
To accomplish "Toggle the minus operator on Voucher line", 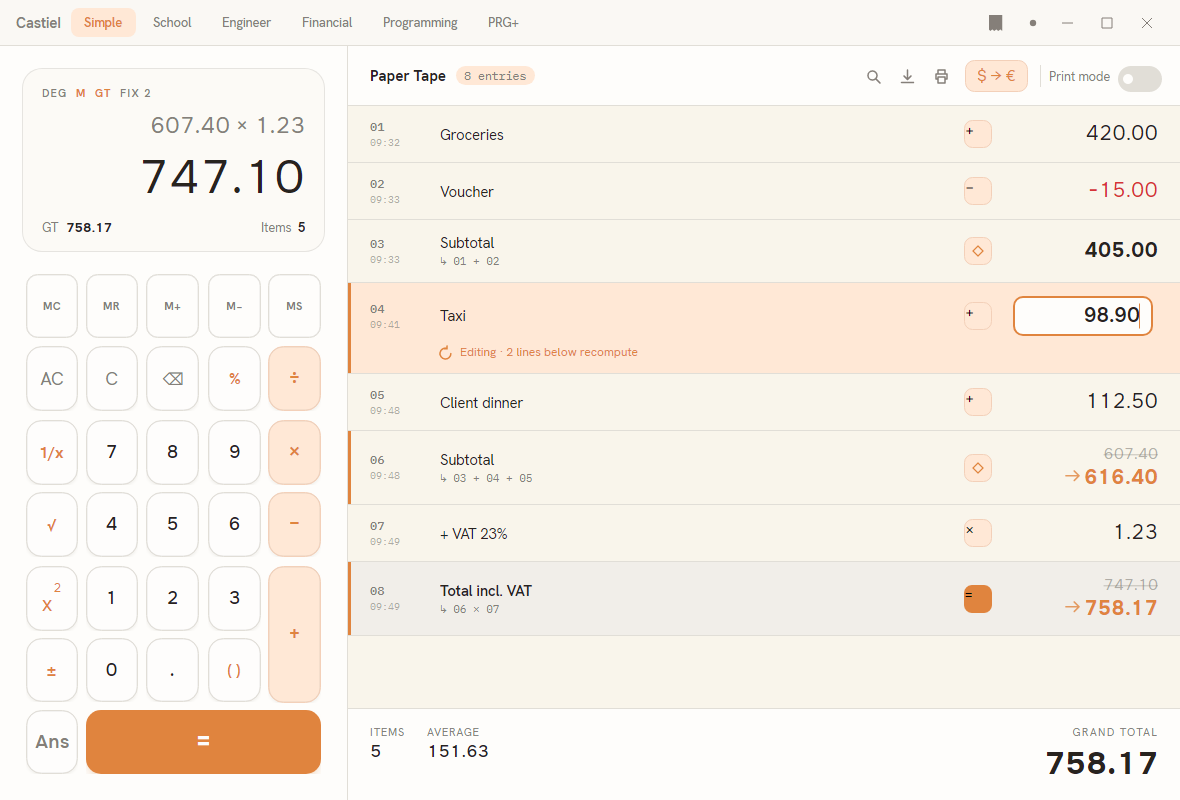I will [x=978, y=191].
